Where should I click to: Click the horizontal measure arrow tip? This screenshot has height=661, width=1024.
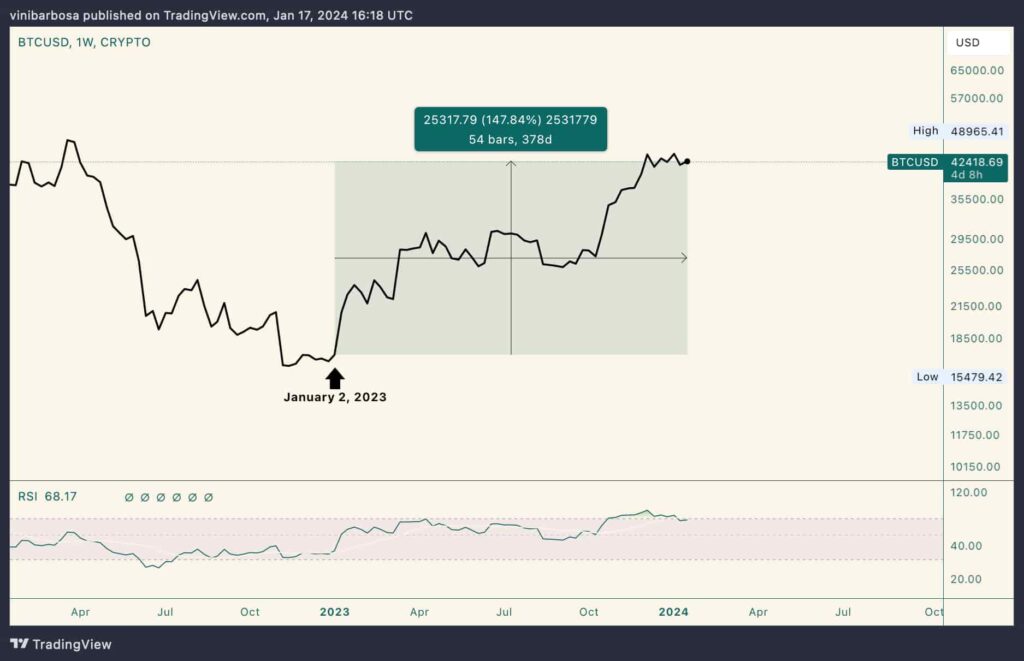click(684, 258)
